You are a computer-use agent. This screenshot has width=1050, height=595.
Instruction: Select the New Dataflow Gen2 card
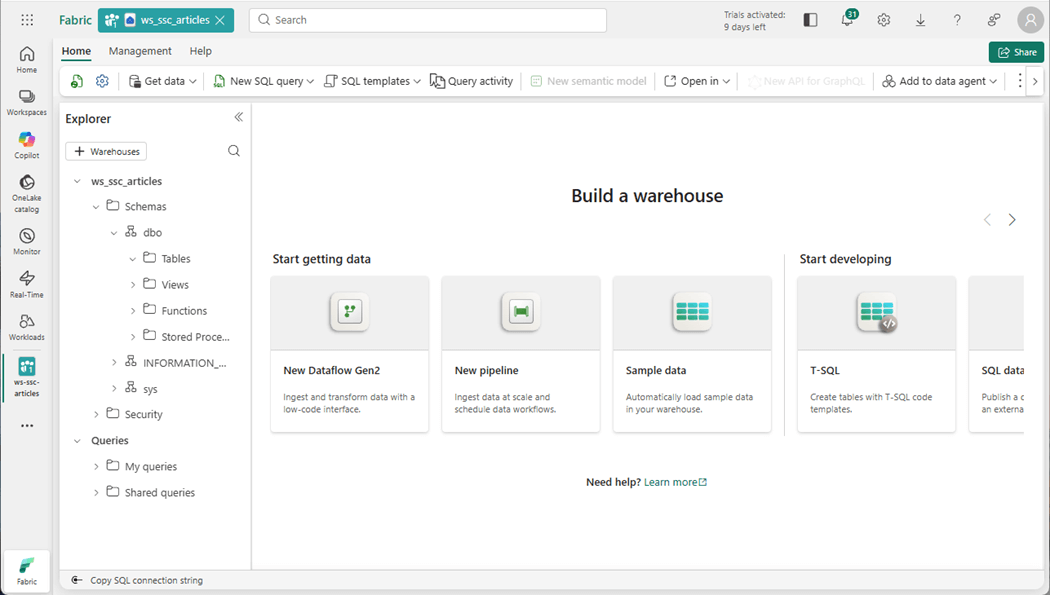point(350,354)
